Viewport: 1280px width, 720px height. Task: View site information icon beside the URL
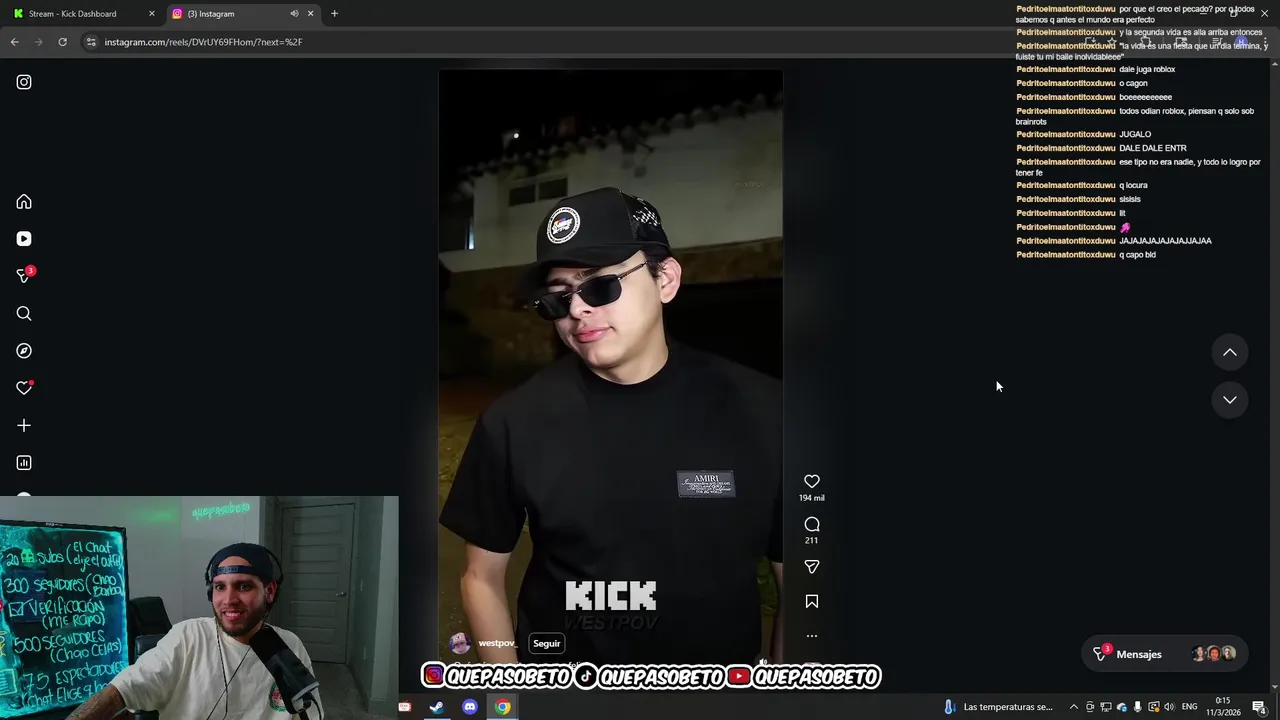91,42
